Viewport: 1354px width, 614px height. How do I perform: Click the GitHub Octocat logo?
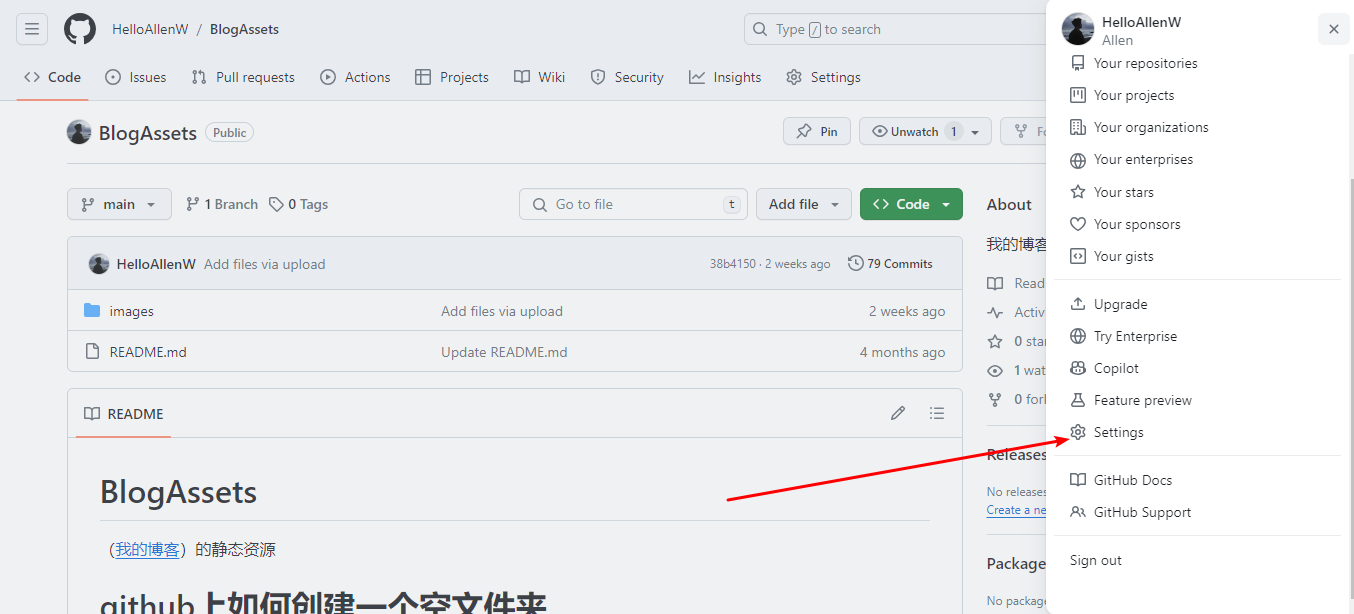click(x=80, y=29)
